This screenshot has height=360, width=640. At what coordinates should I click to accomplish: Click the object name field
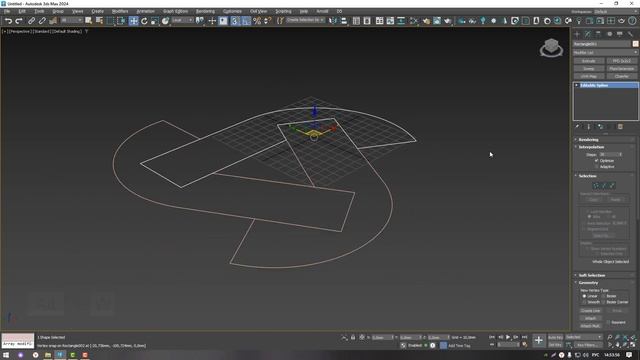point(602,44)
